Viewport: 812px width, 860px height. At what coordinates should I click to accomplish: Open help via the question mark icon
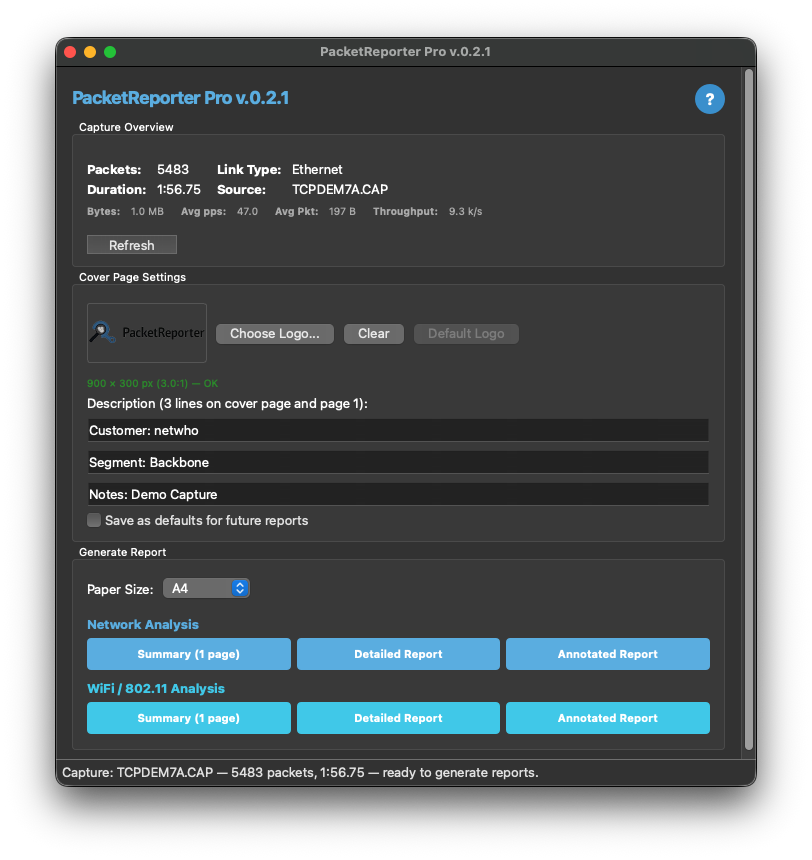(709, 99)
